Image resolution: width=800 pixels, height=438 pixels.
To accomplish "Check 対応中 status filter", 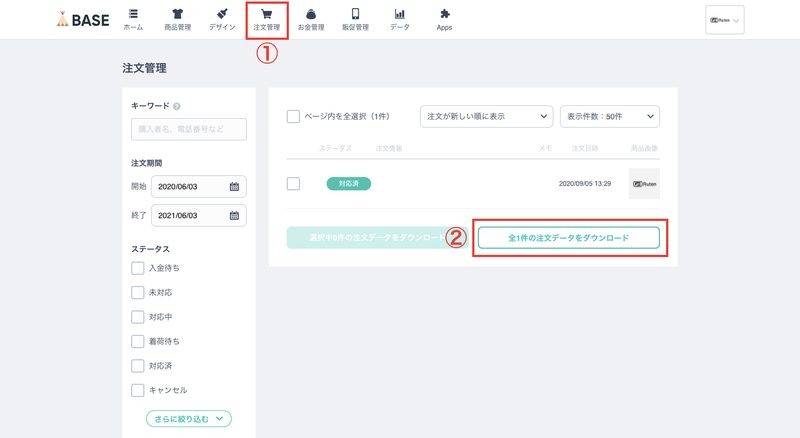I will 138,317.
